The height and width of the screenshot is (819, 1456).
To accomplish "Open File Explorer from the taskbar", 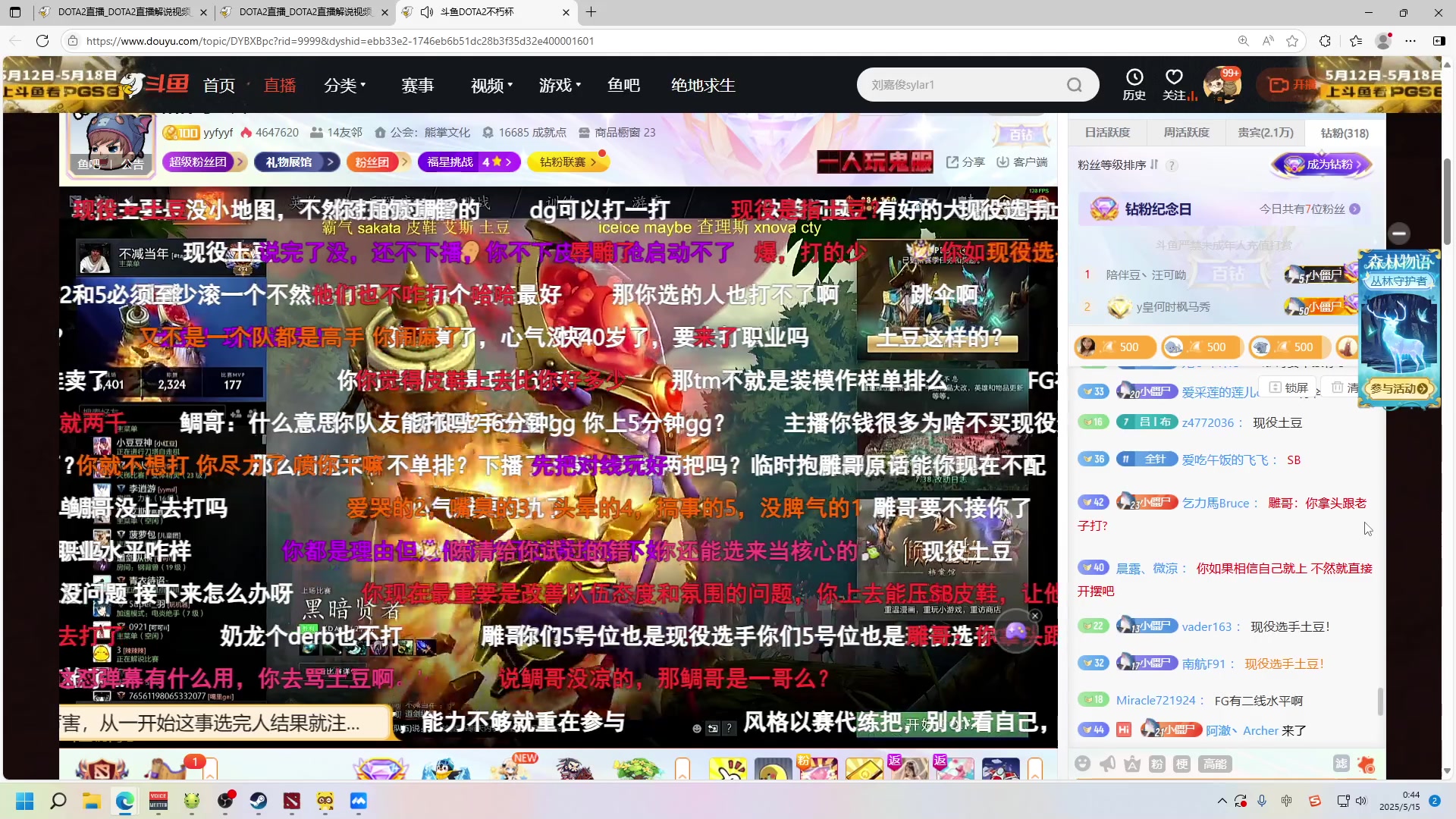I will click(92, 801).
